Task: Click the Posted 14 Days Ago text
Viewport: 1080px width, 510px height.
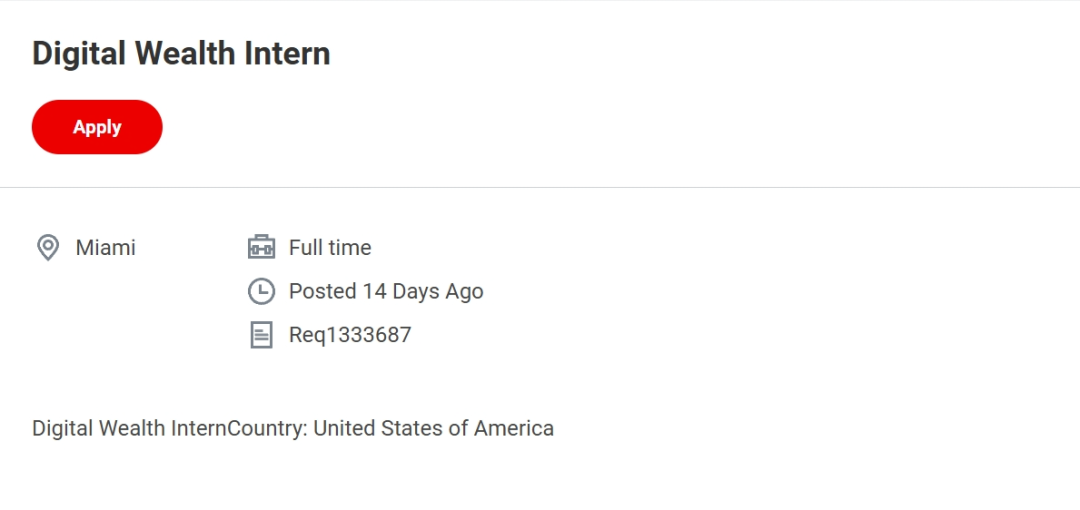Action: pos(386,292)
